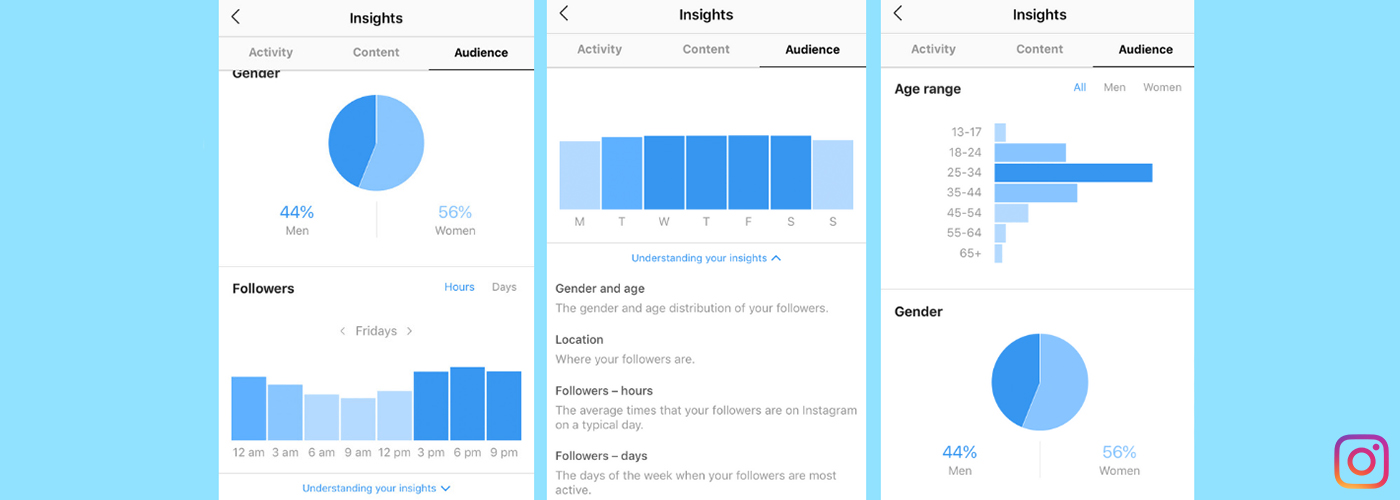This screenshot has height=500, width=1400.
Task: Collapse Understanding your insights below the weekday chart
Action: tap(706, 258)
